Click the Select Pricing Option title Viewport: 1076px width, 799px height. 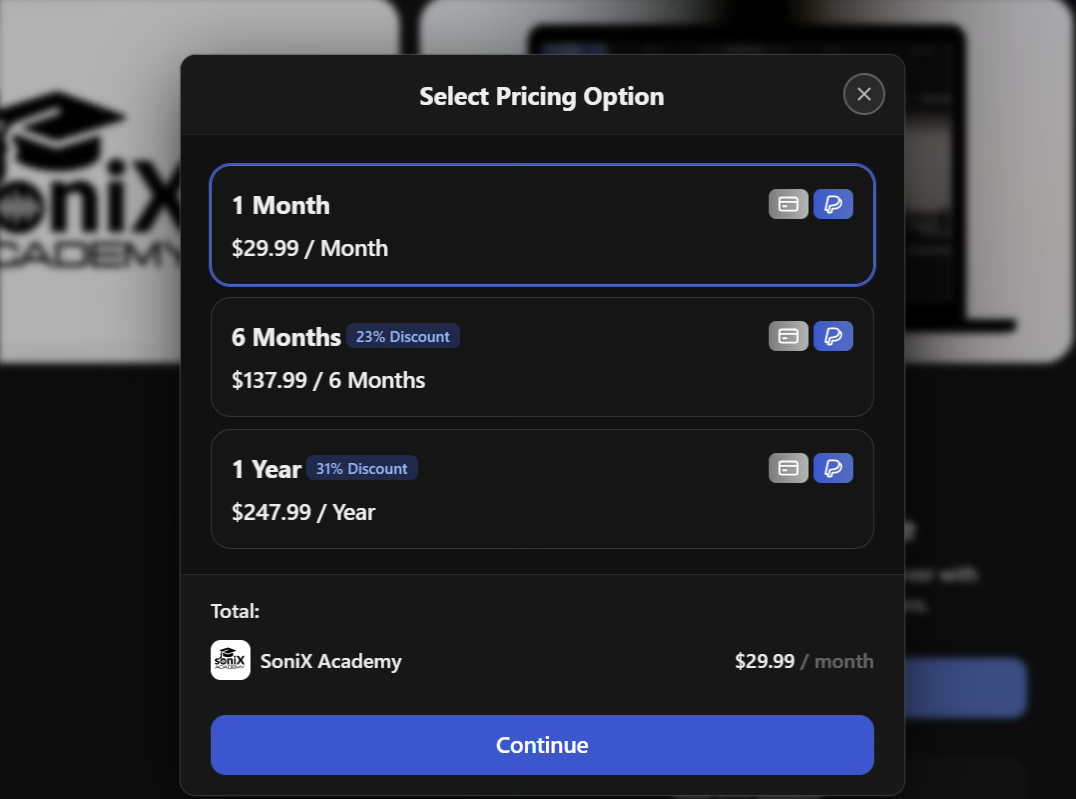pos(541,96)
